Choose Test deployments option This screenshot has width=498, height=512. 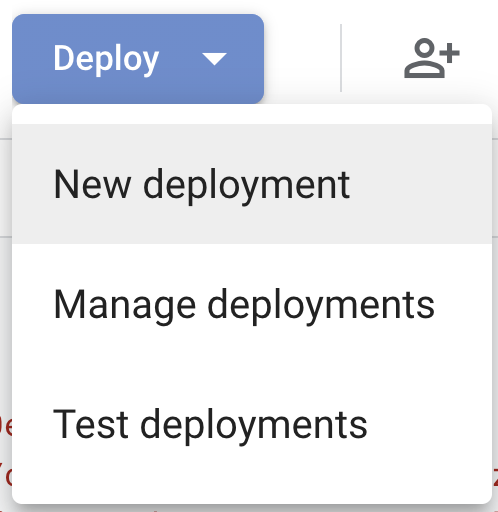pos(252,424)
